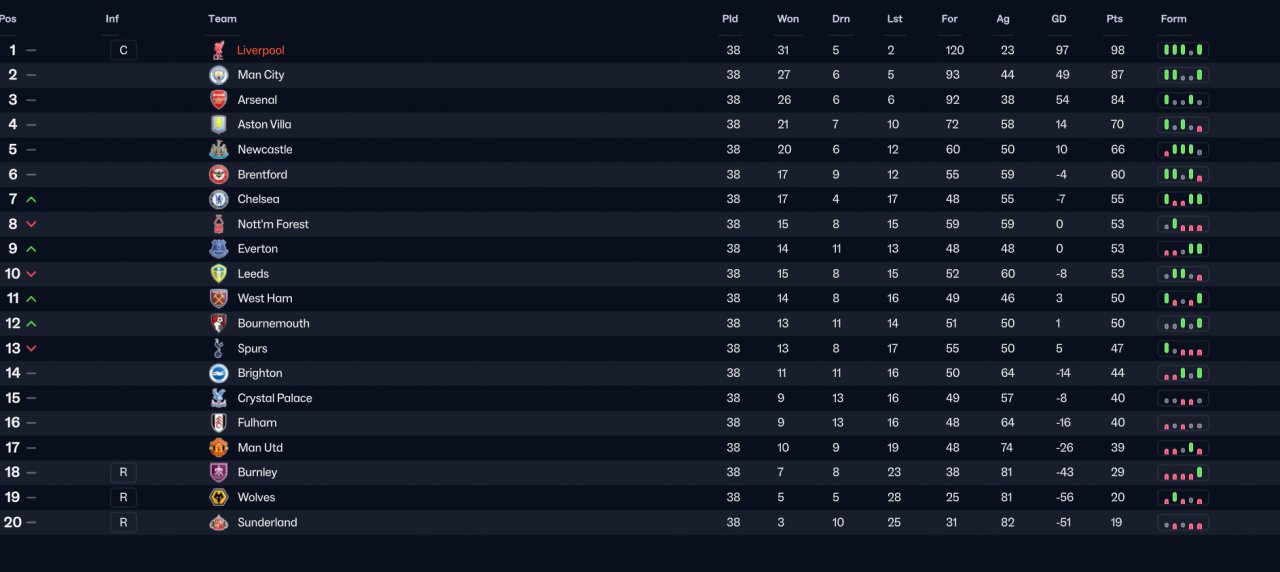Click the Wolves club crest

(218, 497)
